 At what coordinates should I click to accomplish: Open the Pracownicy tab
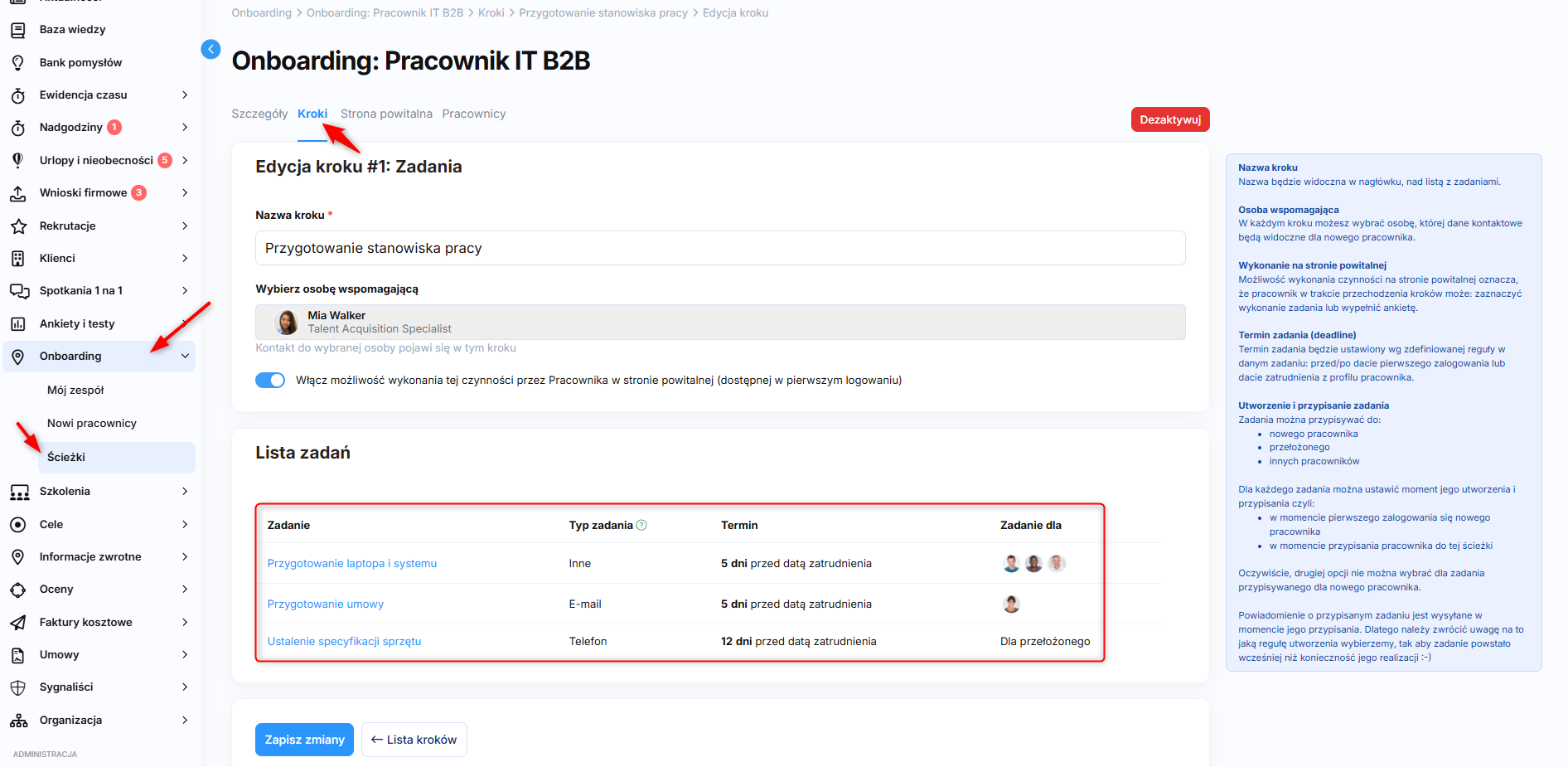(473, 114)
